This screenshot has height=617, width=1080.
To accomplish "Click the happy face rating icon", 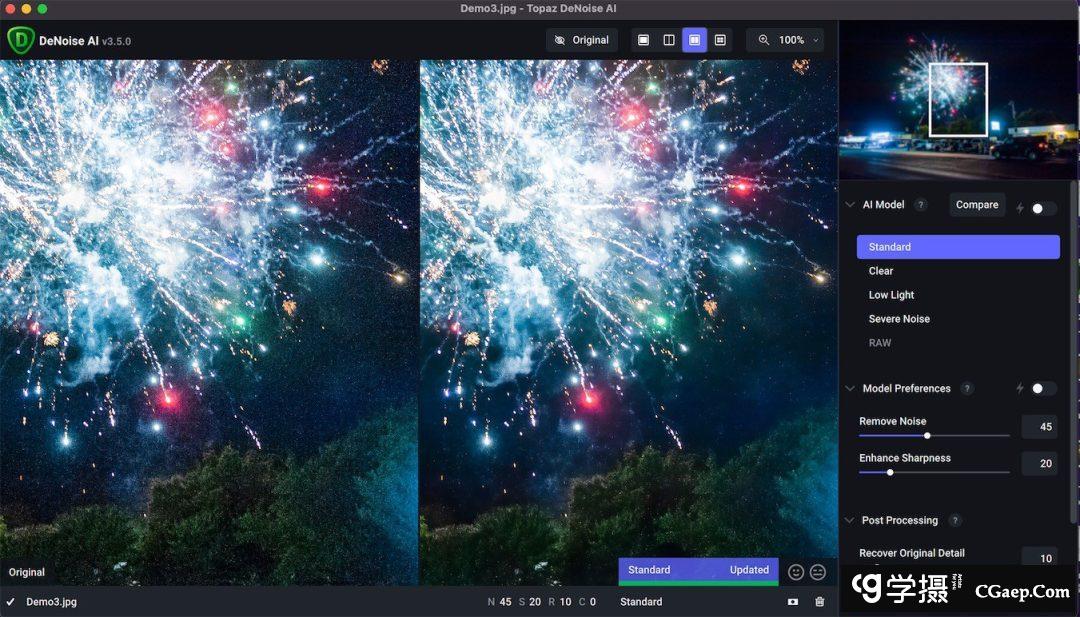I will (x=796, y=572).
